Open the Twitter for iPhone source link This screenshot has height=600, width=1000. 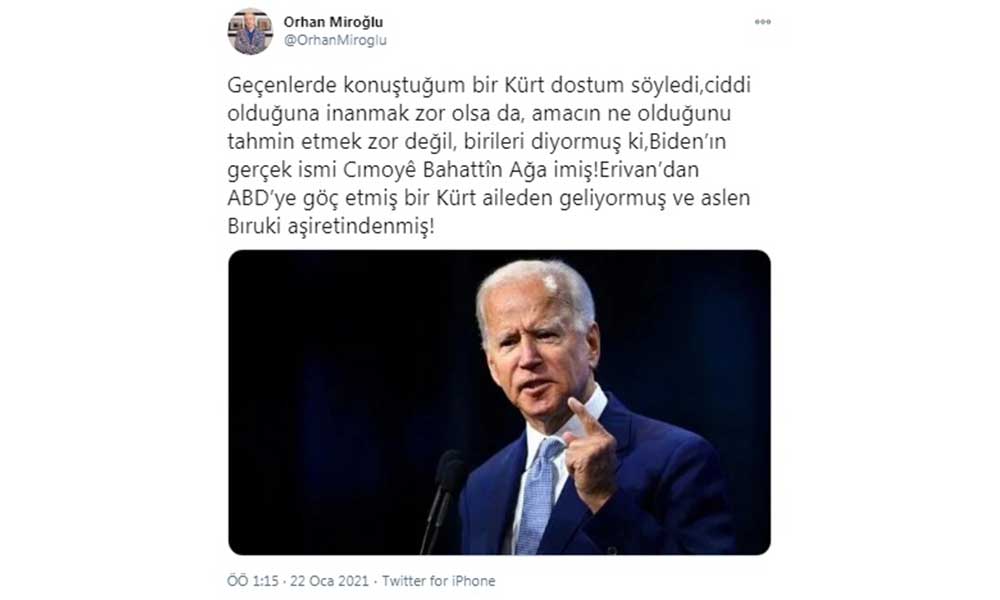(438, 581)
